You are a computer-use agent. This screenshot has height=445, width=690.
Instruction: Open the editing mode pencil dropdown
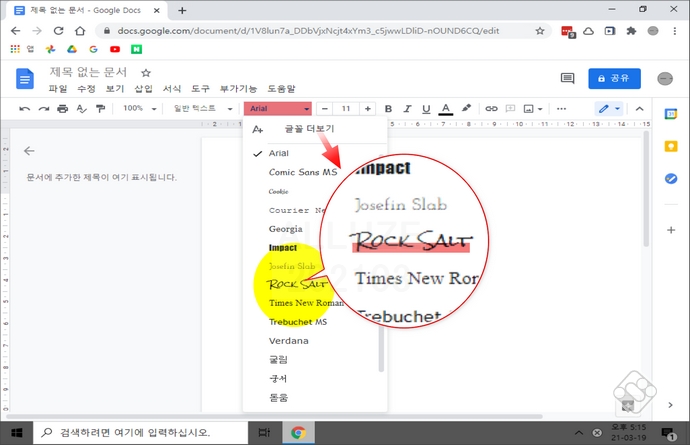coord(609,109)
